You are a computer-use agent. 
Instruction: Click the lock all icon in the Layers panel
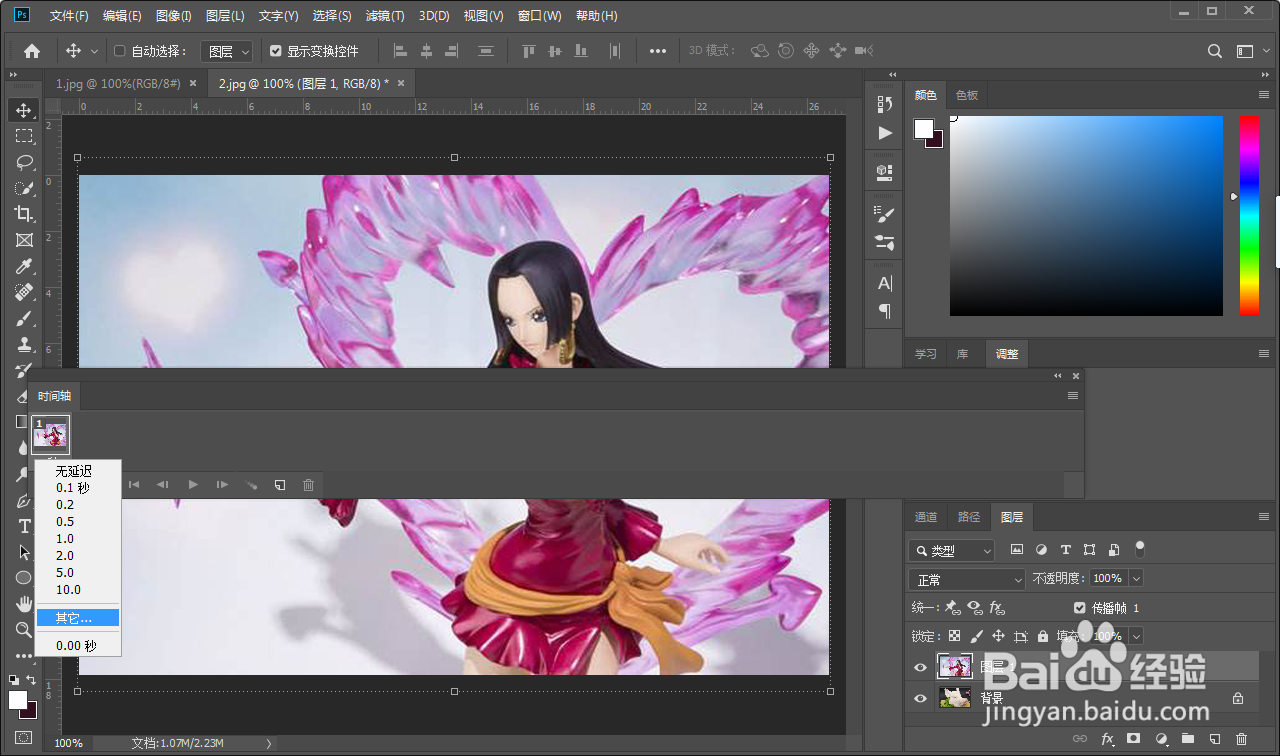click(1043, 636)
